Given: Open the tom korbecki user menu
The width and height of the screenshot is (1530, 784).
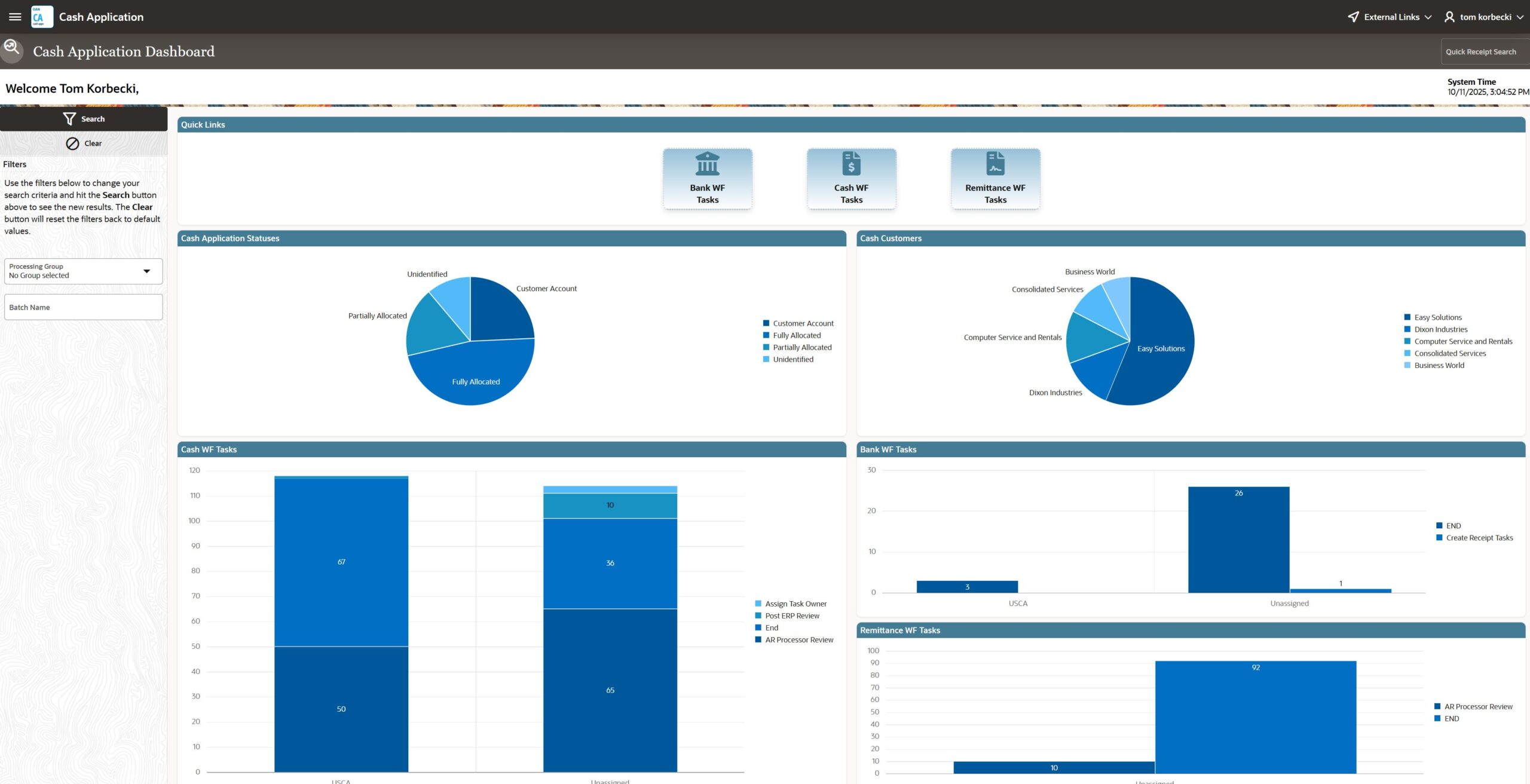Looking at the screenshot, I should 1485,17.
